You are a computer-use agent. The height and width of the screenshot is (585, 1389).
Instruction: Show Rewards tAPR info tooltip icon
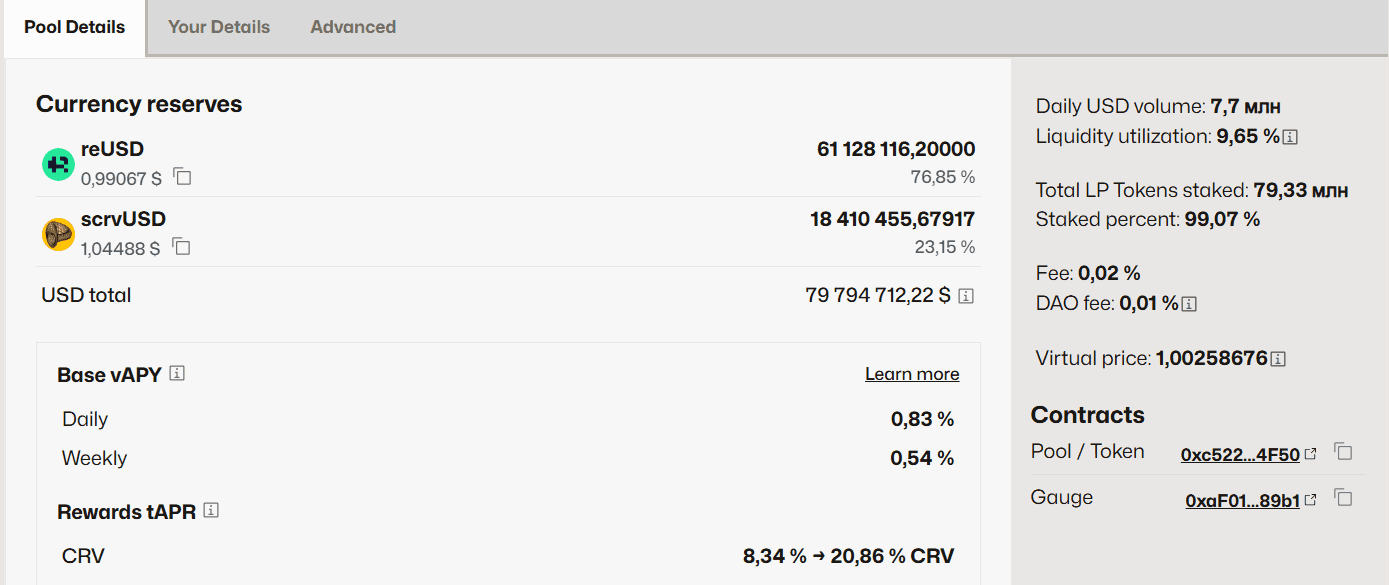pyautogui.click(x=211, y=510)
